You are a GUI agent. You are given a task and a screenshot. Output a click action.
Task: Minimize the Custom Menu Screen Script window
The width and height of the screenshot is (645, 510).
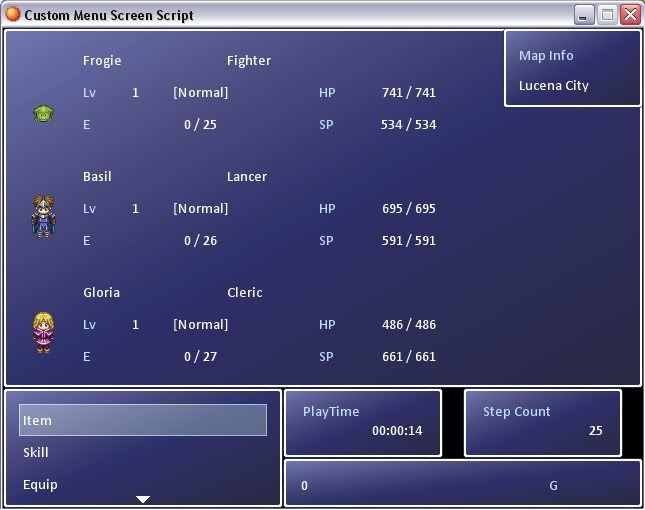[x=584, y=15]
